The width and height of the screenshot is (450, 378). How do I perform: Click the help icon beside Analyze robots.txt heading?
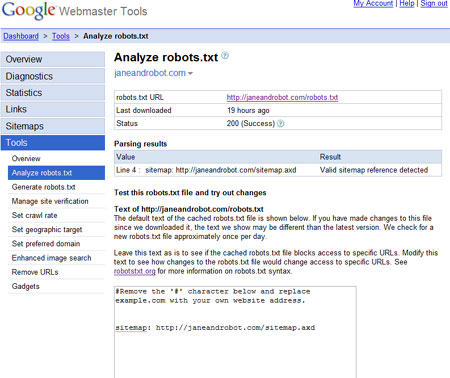tap(225, 55)
